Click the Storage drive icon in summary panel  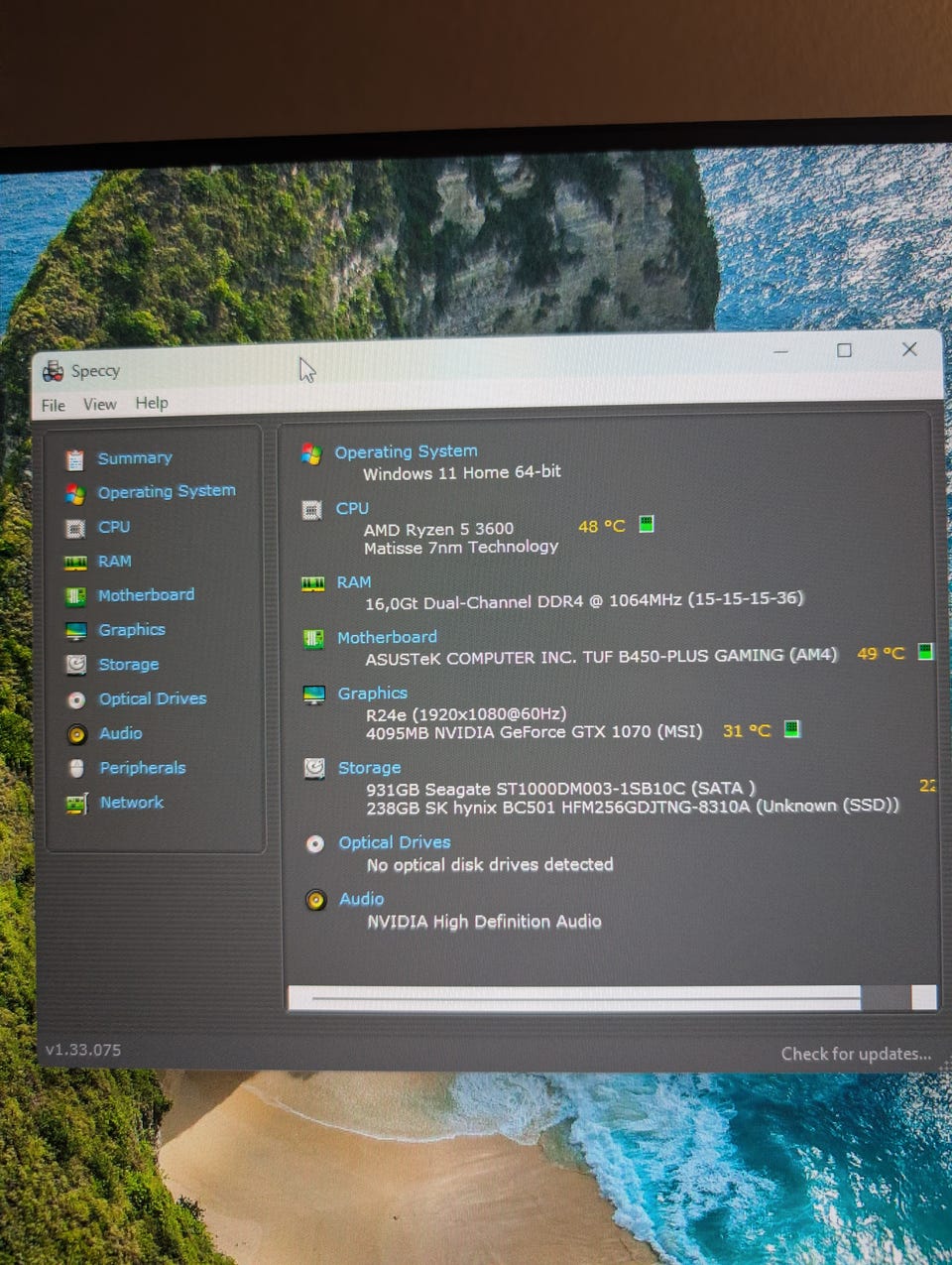pyautogui.click(x=314, y=768)
